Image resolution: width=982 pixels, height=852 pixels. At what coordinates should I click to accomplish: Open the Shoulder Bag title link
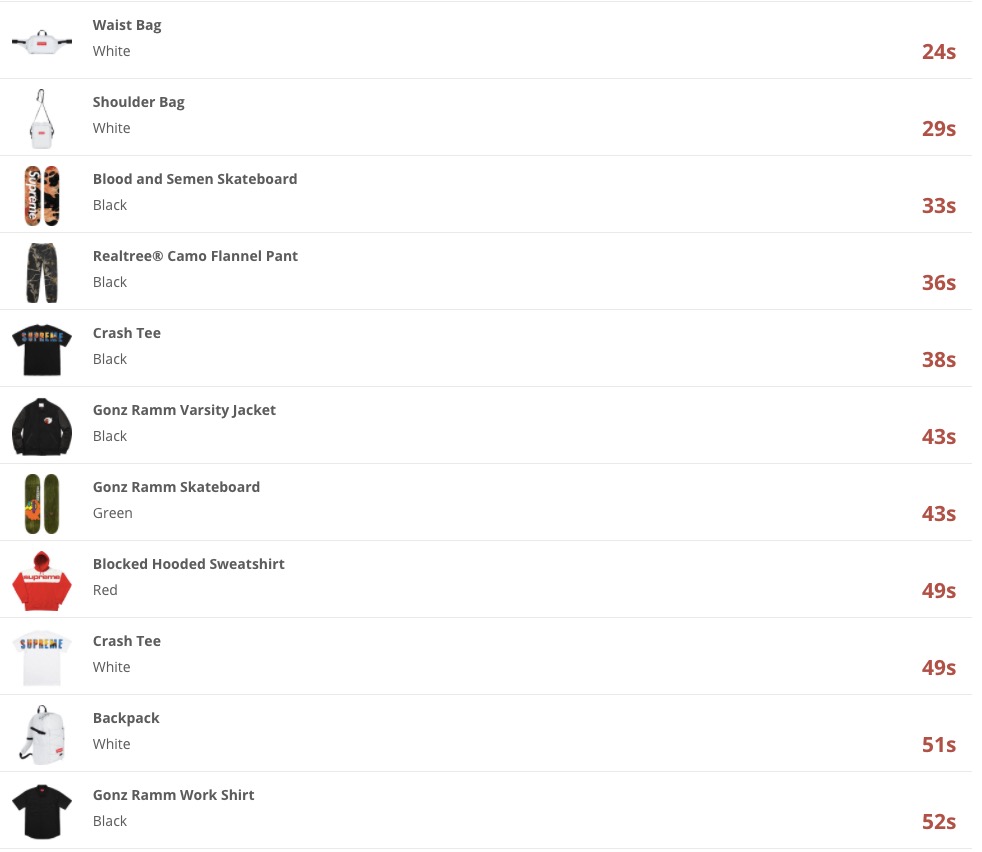point(138,102)
